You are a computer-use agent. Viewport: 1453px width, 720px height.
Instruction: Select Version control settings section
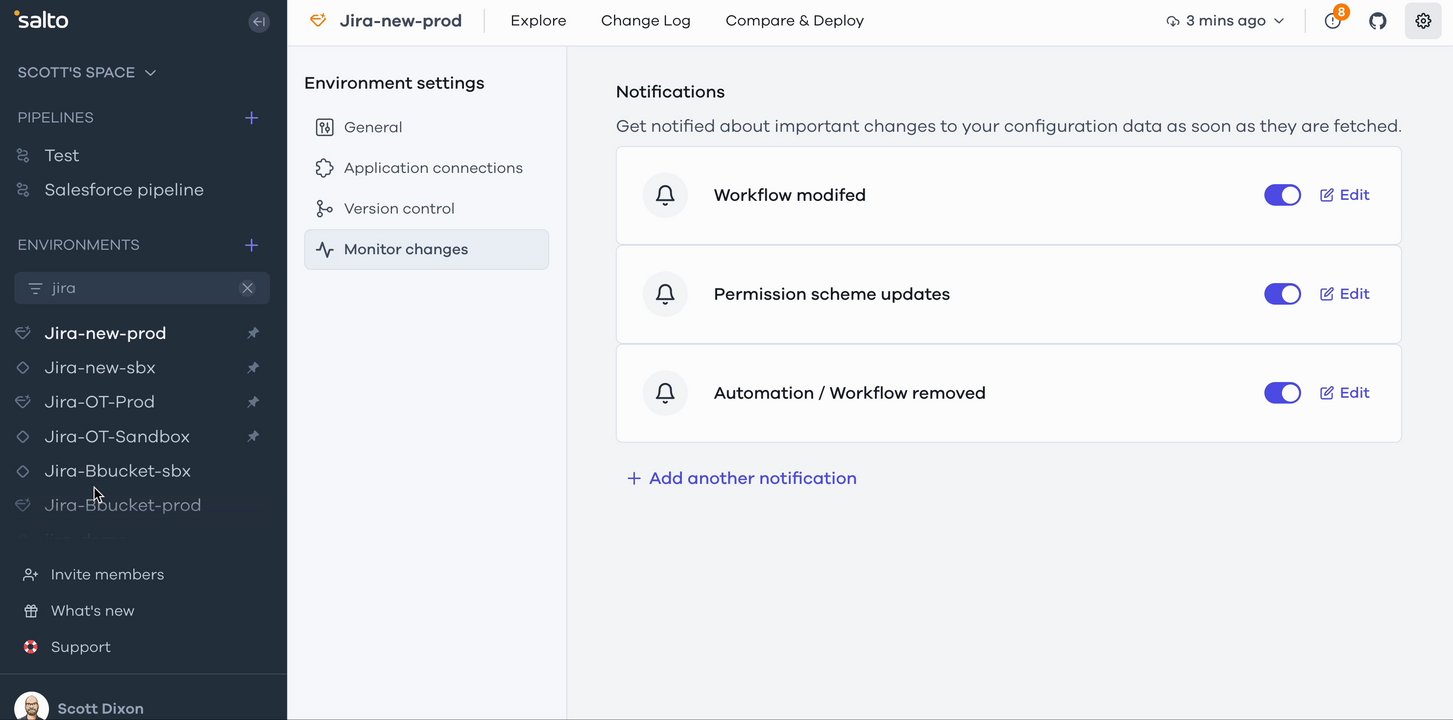pyautogui.click(x=399, y=209)
